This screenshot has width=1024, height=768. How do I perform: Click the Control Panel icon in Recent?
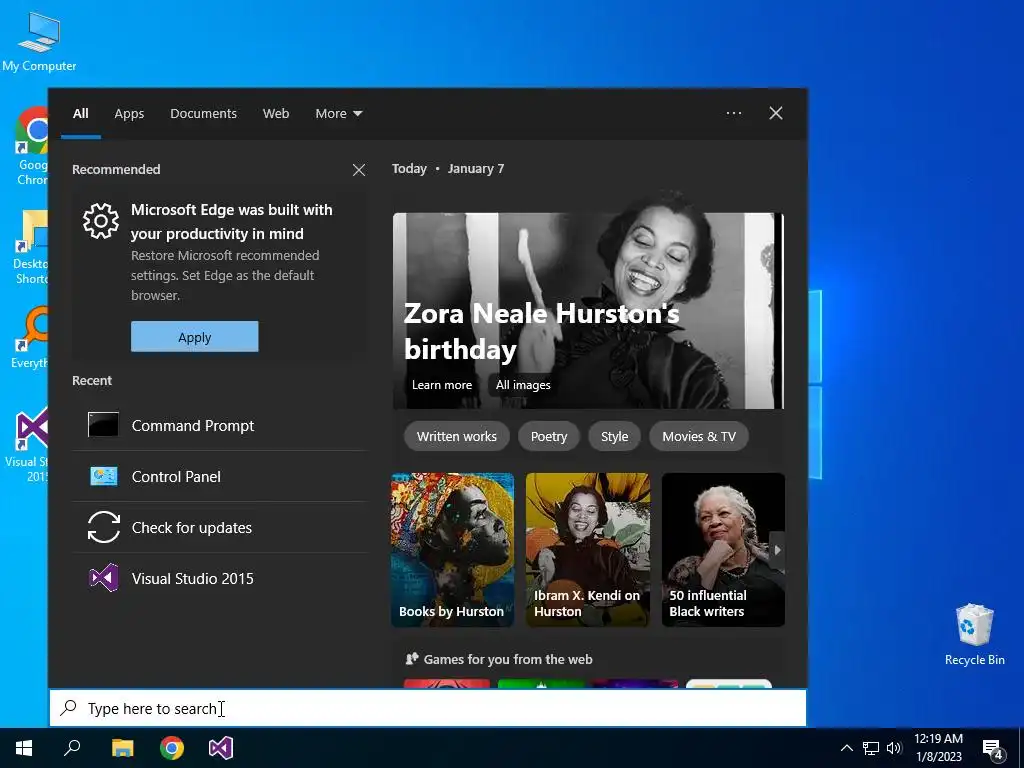click(103, 476)
